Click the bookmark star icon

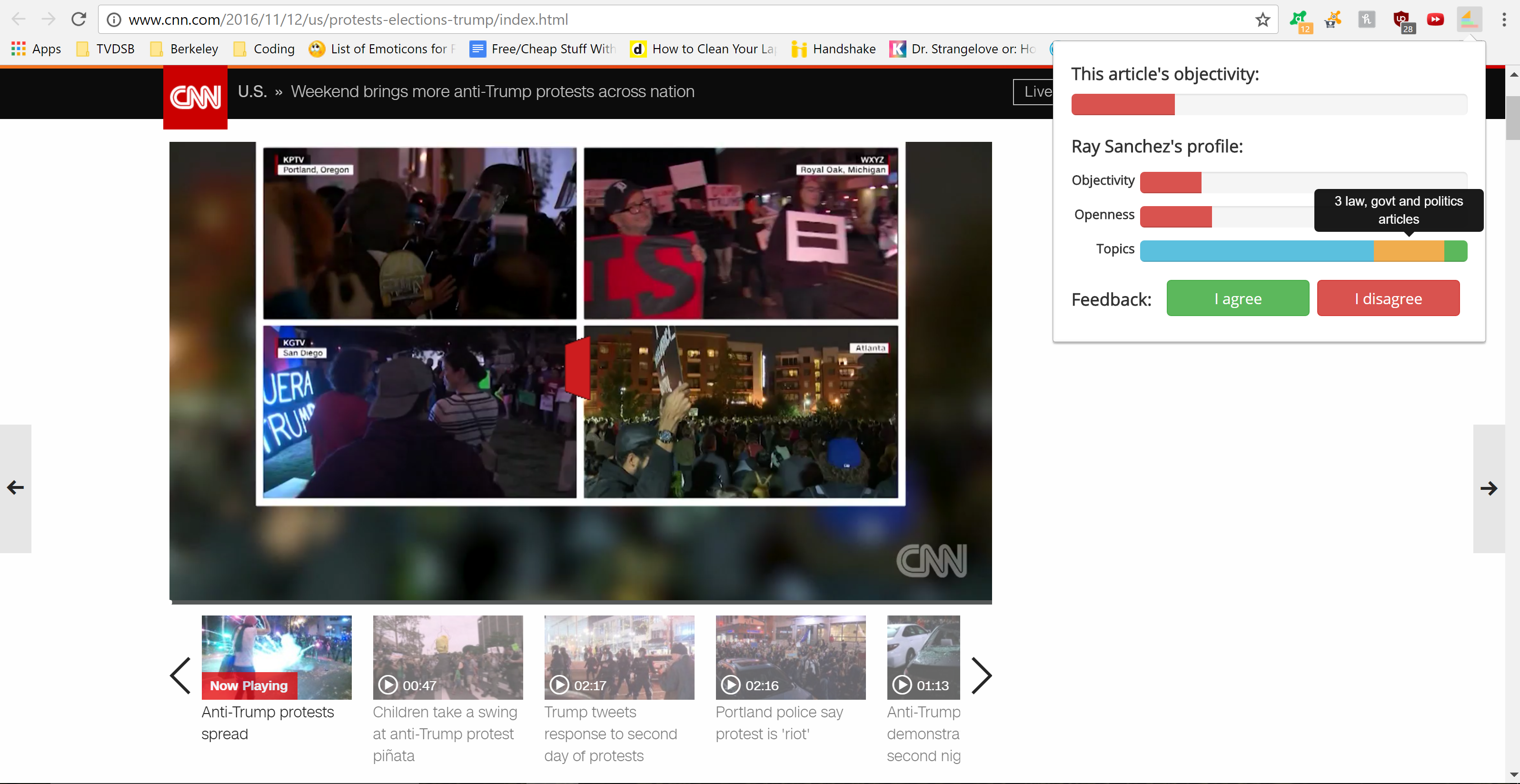[x=1262, y=20]
